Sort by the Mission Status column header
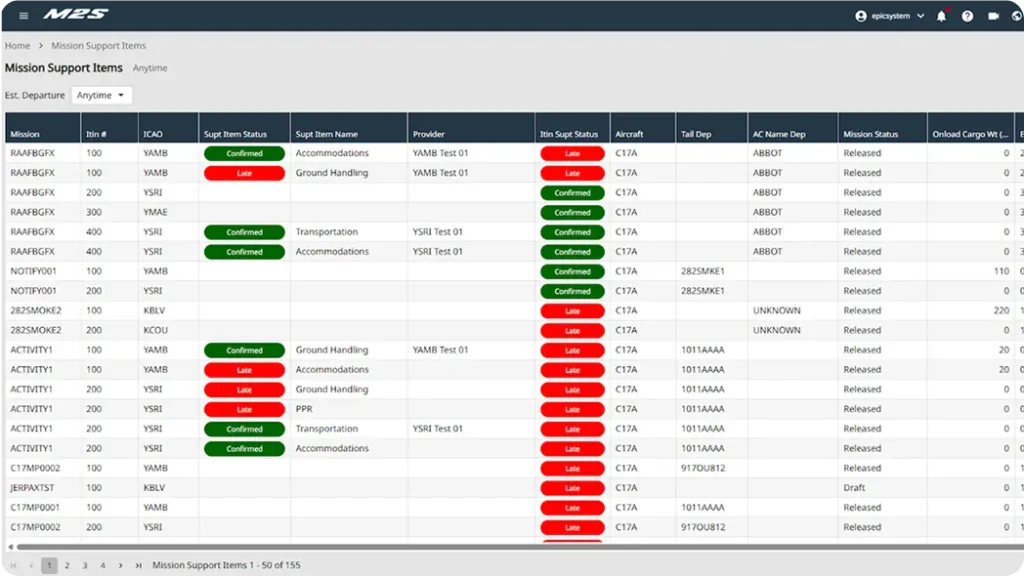1024x576 pixels. tap(870, 134)
